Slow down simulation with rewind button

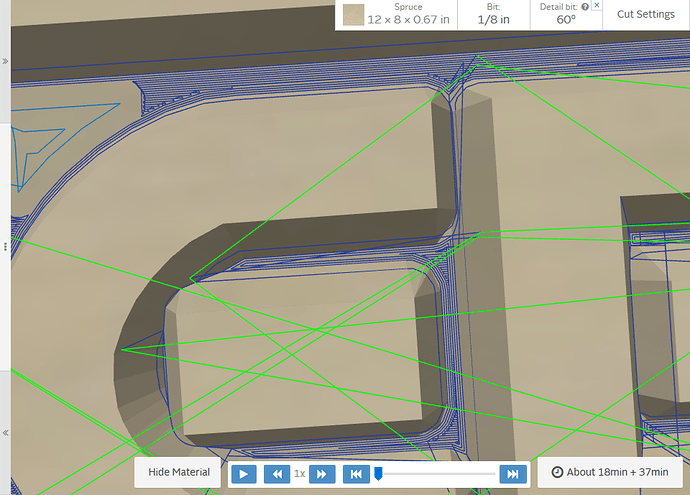click(277, 474)
